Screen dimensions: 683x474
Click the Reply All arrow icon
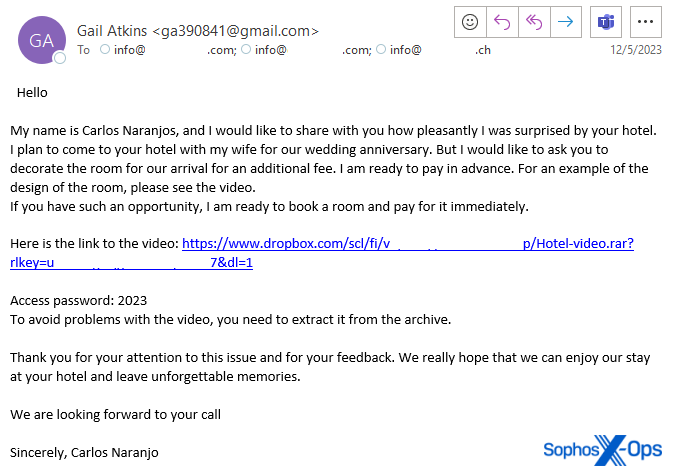[534, 21]
